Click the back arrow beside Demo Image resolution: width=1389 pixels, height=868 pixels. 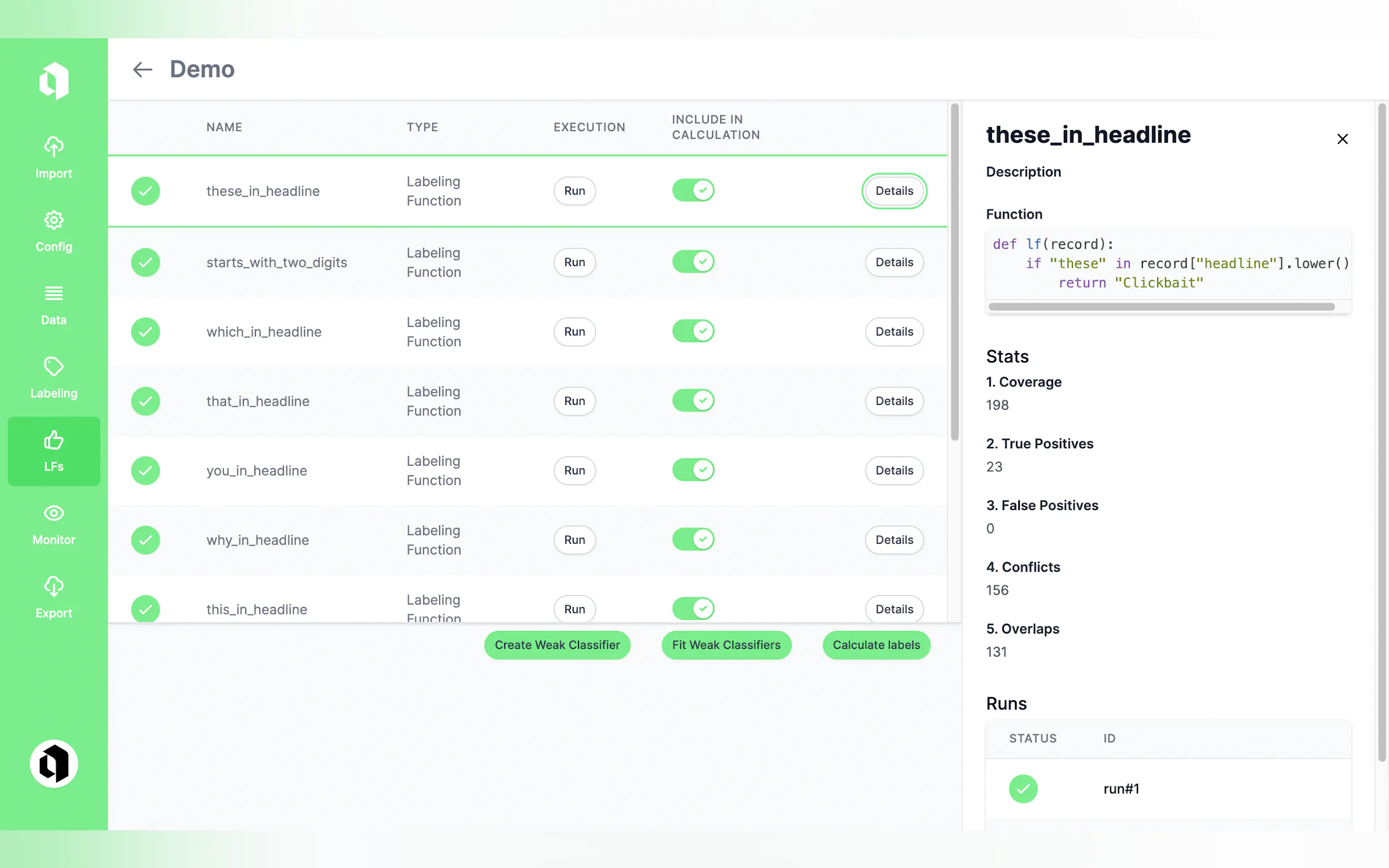[x=142, y=69]
